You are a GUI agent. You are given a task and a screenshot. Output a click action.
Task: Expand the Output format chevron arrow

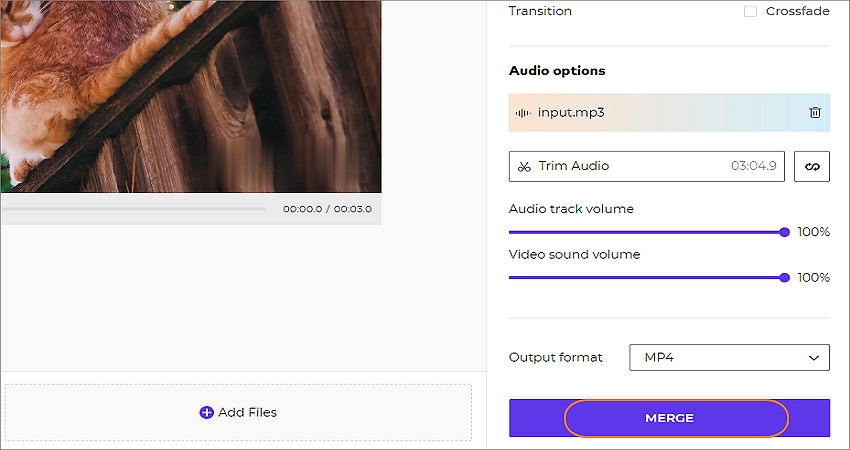click(x=814, y=358)
